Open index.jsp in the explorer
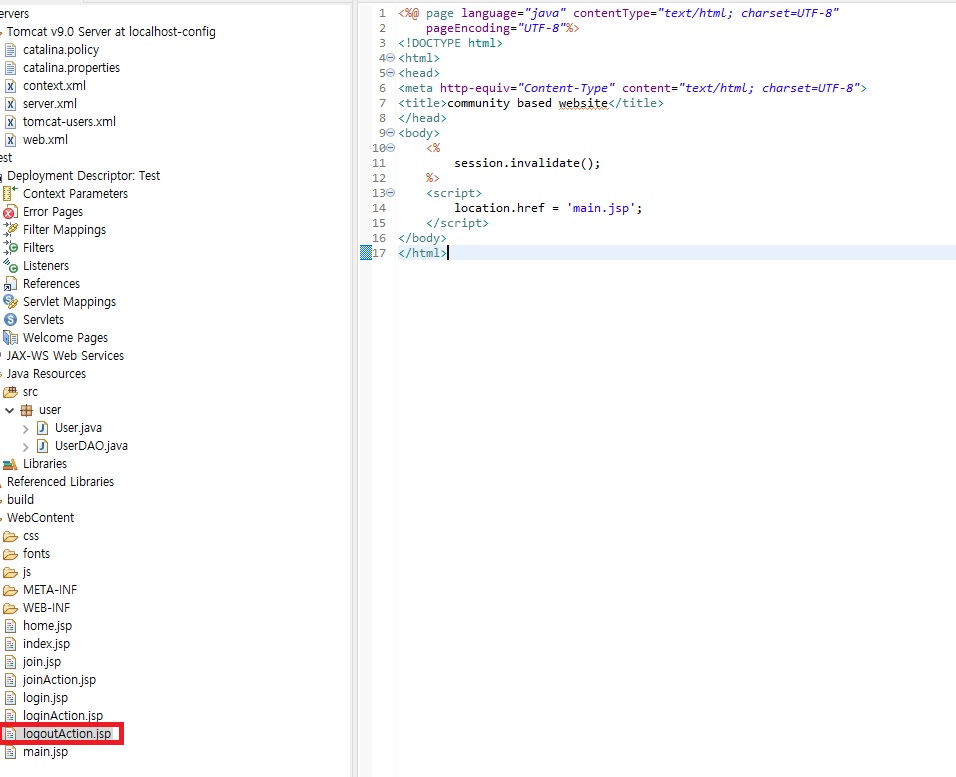The height and width of the screenshot is (777, 956). coord(46,644)
